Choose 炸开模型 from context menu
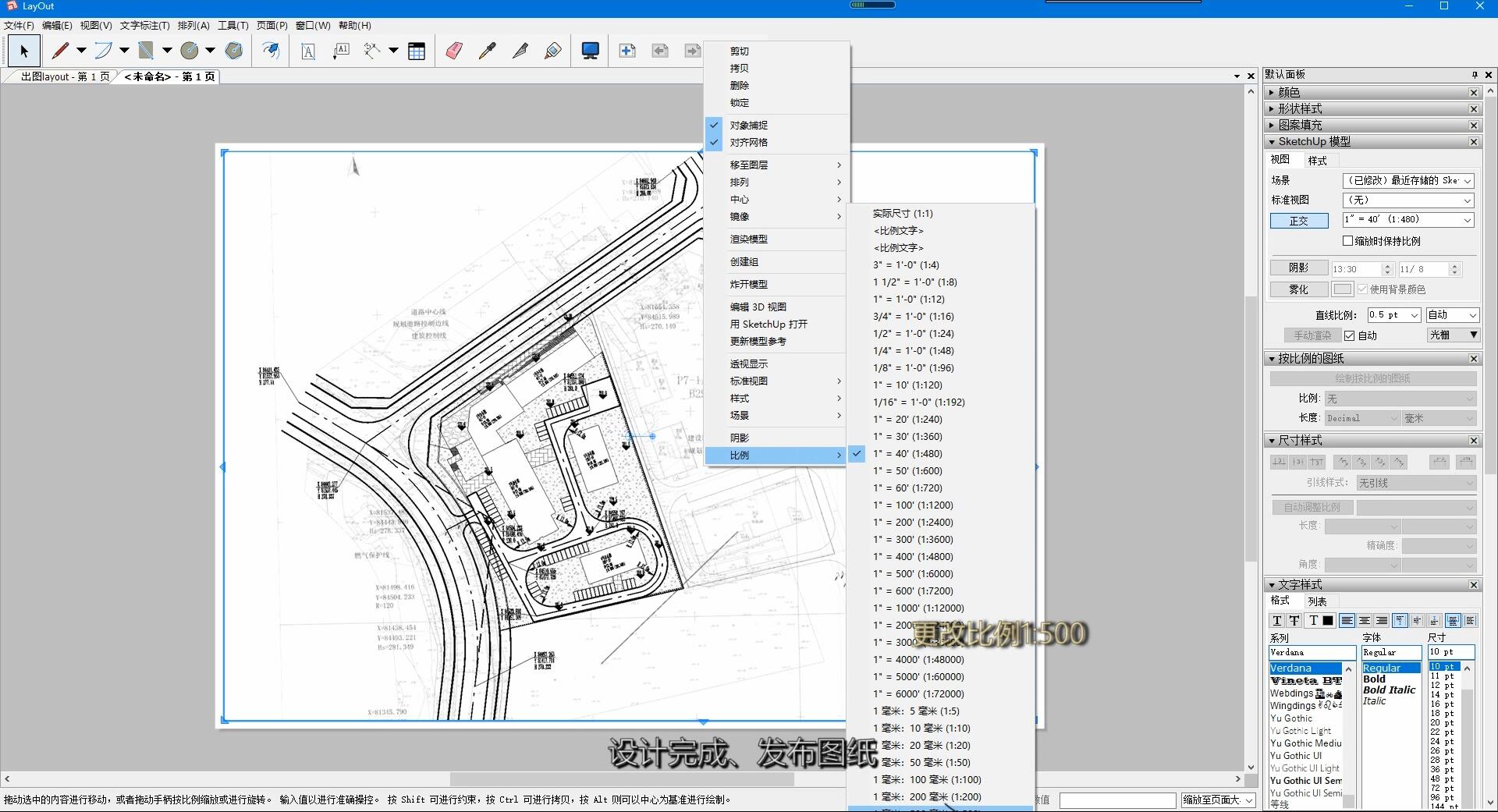Viewport: 1498px width, 812px height. 776,284
